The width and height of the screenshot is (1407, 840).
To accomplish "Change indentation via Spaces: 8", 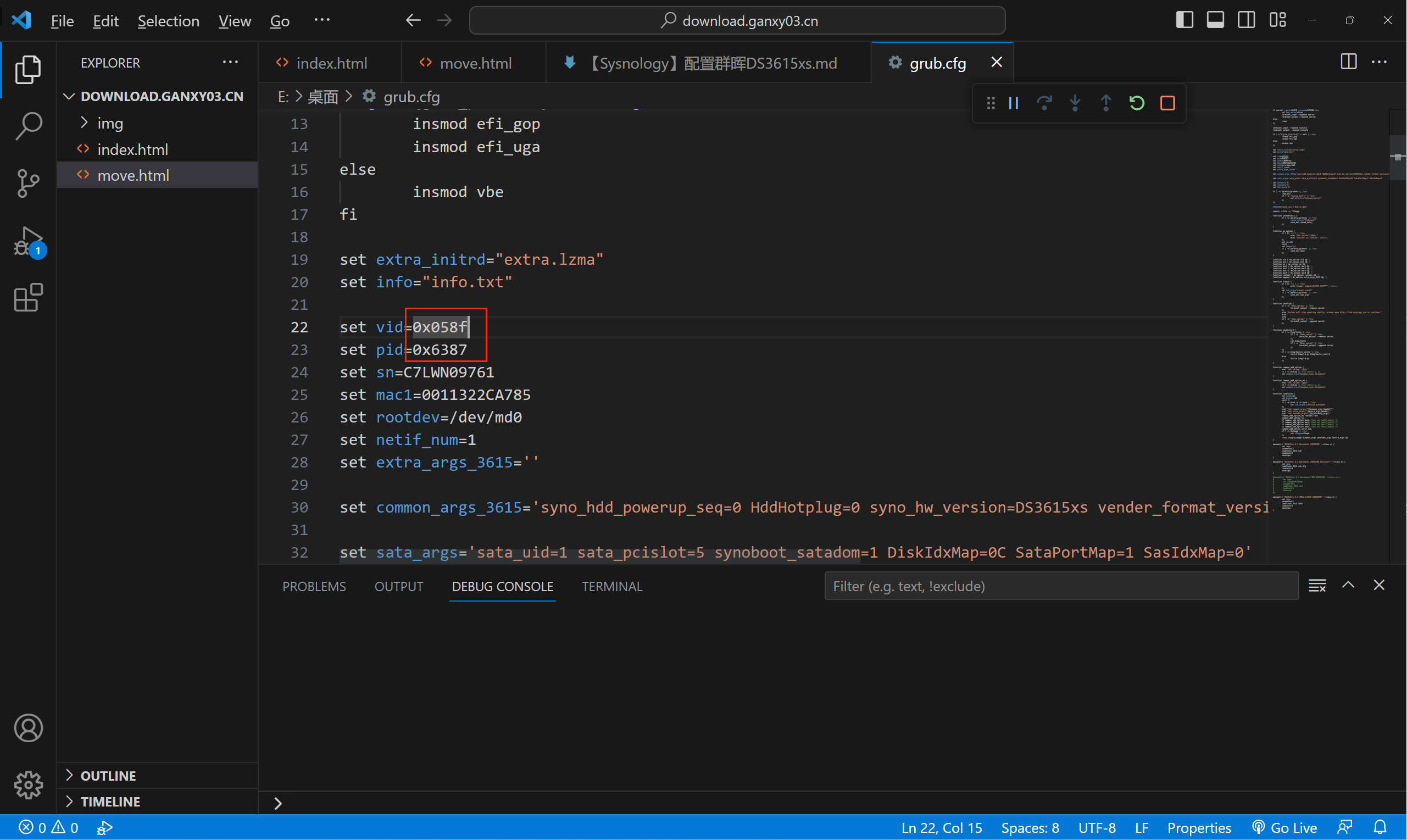I will 1030,827.
